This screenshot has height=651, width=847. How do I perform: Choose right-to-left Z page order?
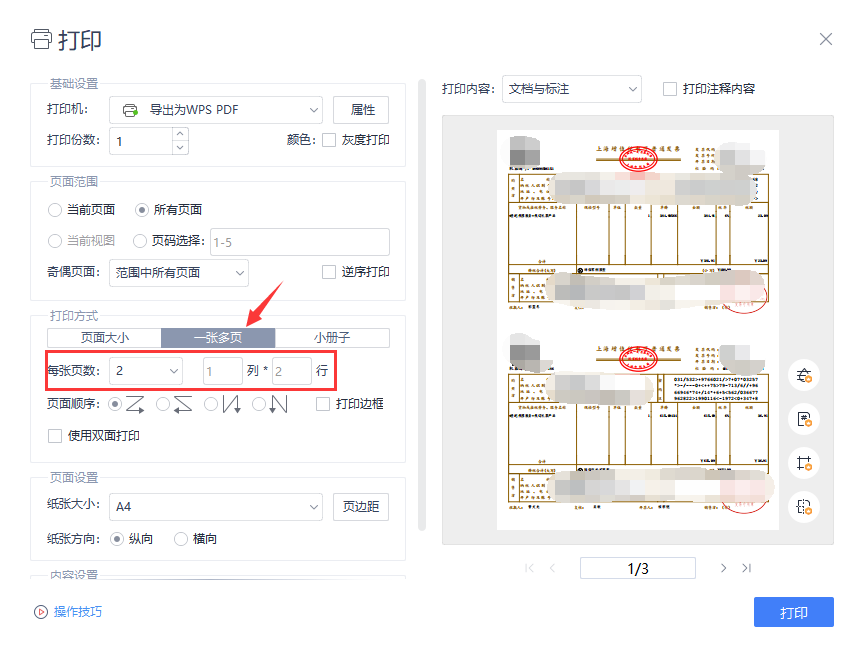[163, 404]
